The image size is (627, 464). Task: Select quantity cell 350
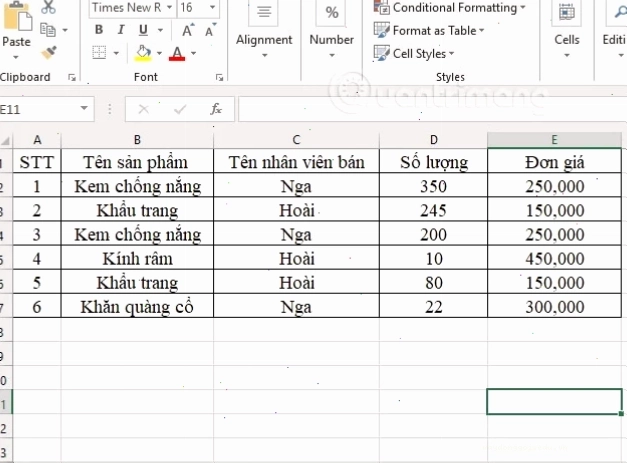tap(433, 186)
